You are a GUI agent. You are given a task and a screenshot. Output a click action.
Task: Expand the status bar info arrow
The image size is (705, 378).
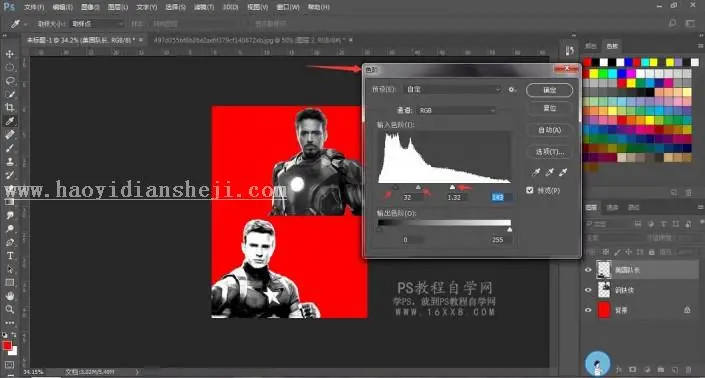[137, 372]
